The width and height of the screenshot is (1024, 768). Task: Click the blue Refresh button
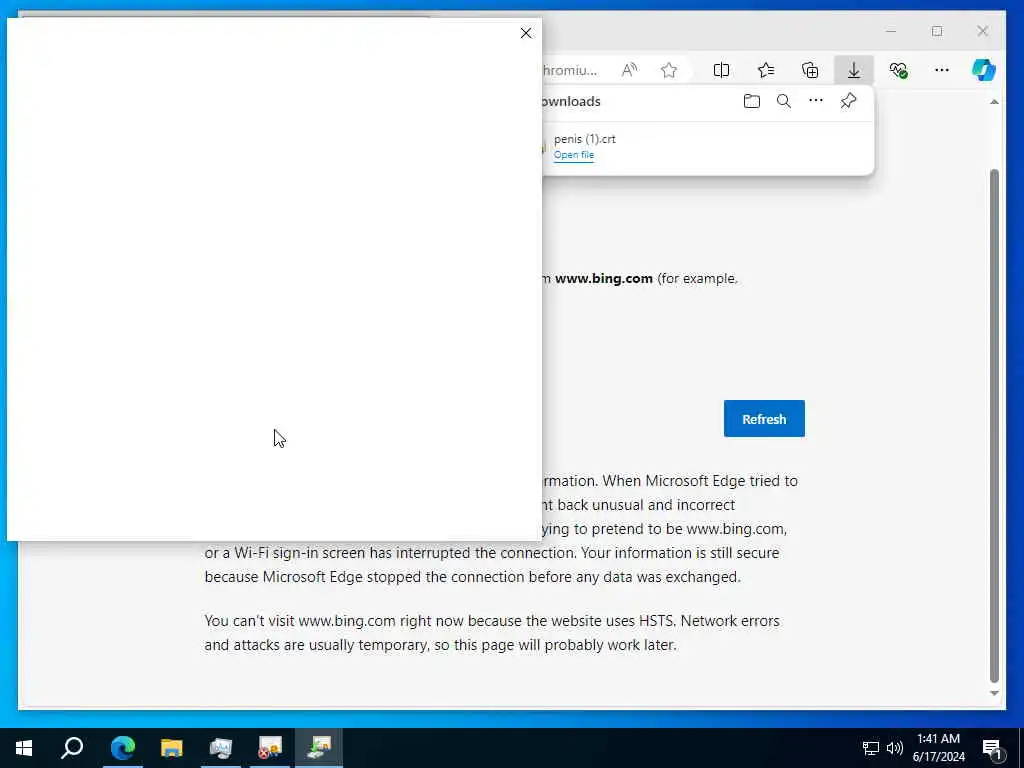click(764, 419)
